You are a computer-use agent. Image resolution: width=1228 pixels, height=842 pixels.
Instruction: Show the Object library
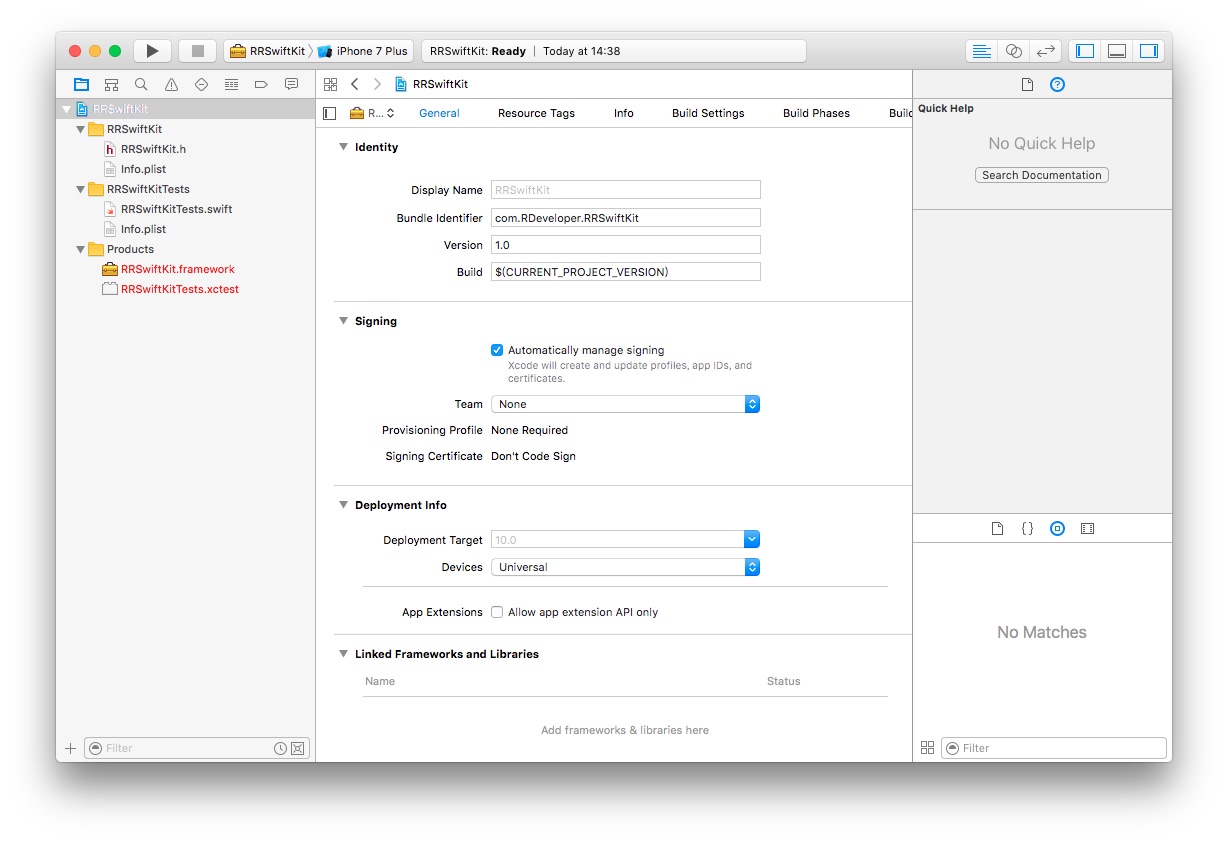pos(1057,528)
